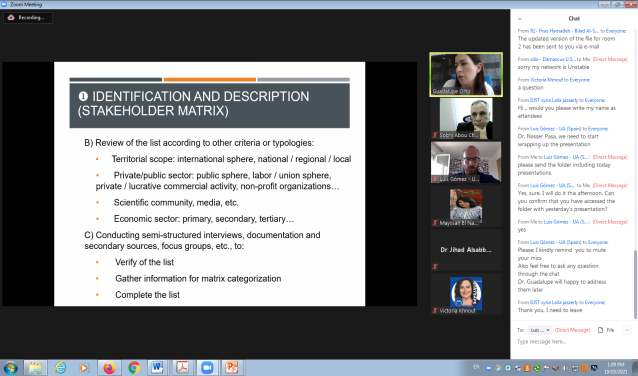
Task: Select Guadalupe Ortiz video thumbnail
Action: tap(466, 74)
